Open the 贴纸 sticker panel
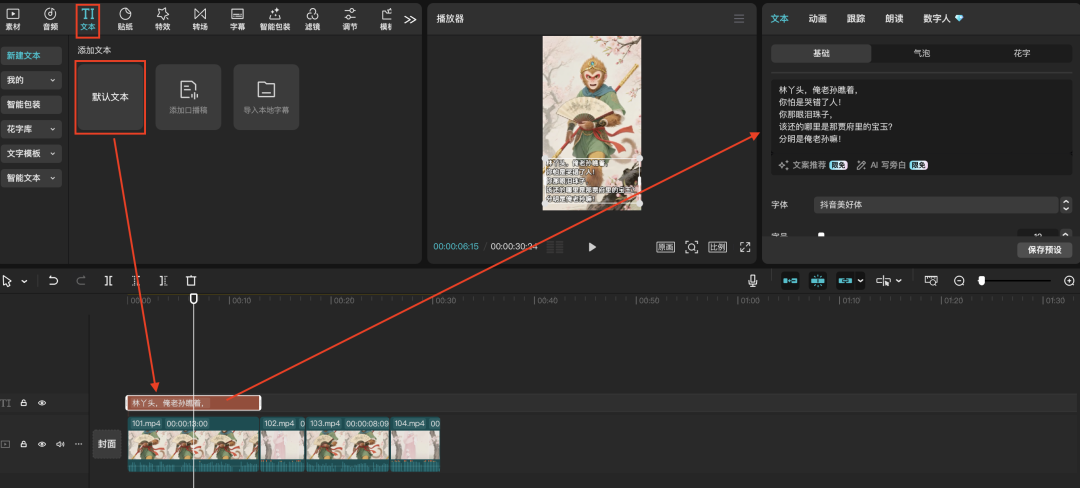The height and width of the screenshot is (488, 1080). (x=125, y=18)
